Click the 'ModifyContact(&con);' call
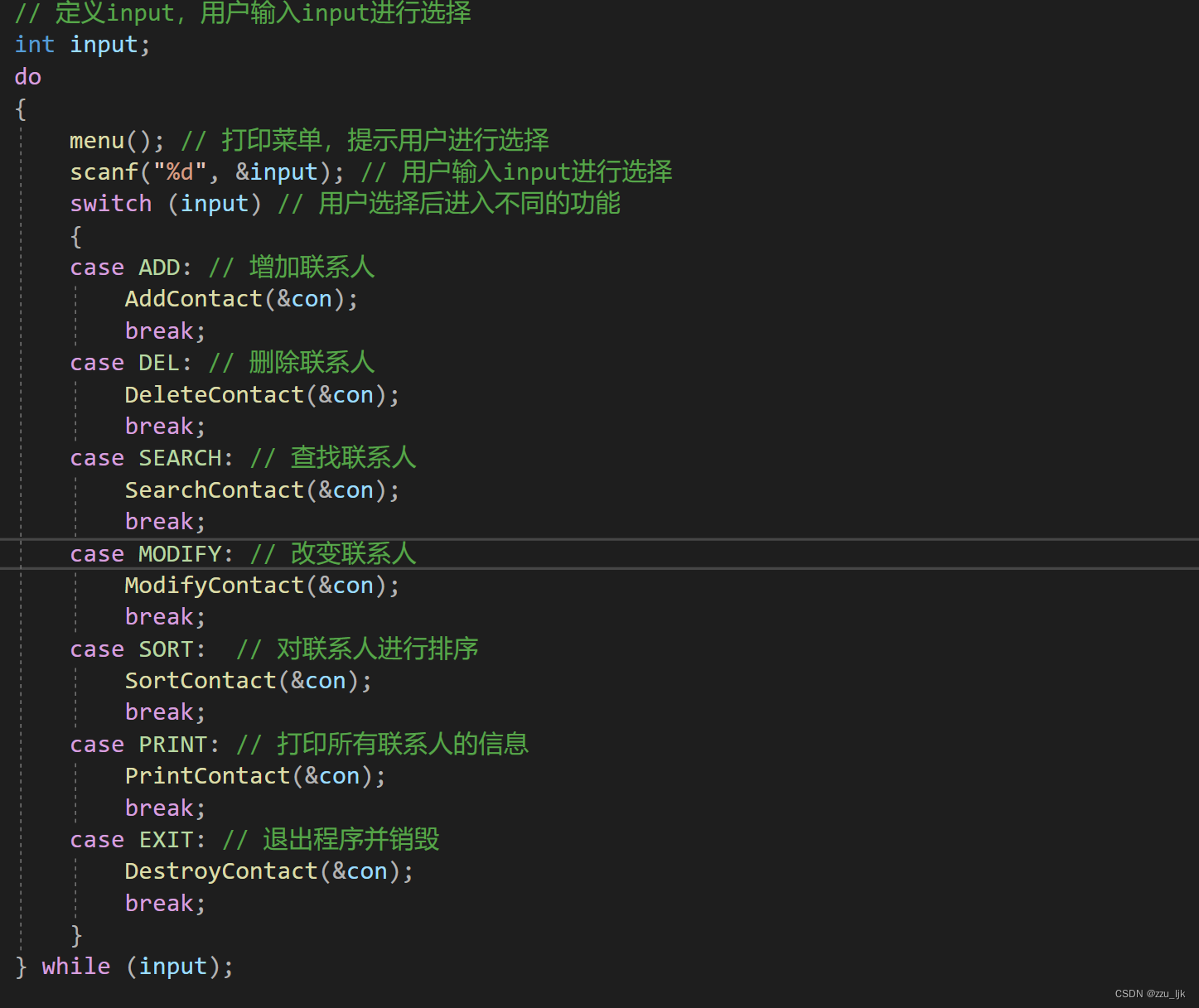This screenshot has height=1008, width=1199. 262,586
